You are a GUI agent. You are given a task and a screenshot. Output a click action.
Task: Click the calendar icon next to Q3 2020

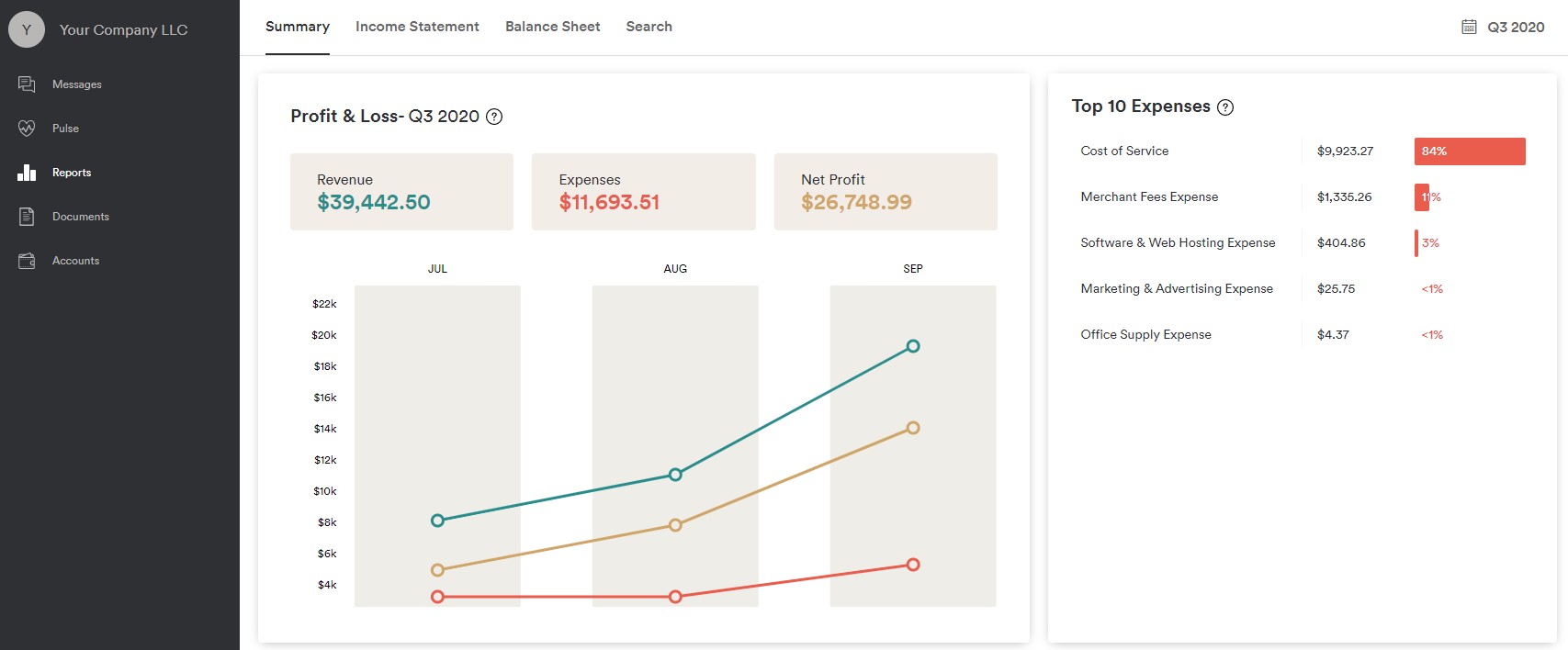(1469, 27)
